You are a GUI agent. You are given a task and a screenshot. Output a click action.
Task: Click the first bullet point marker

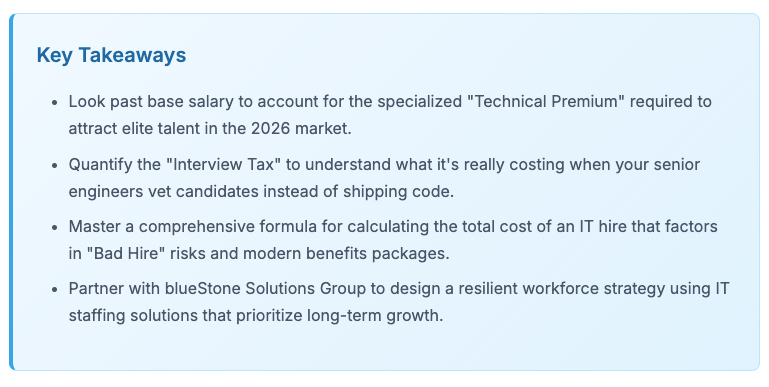pyautogui.click(x=55, y=103)
